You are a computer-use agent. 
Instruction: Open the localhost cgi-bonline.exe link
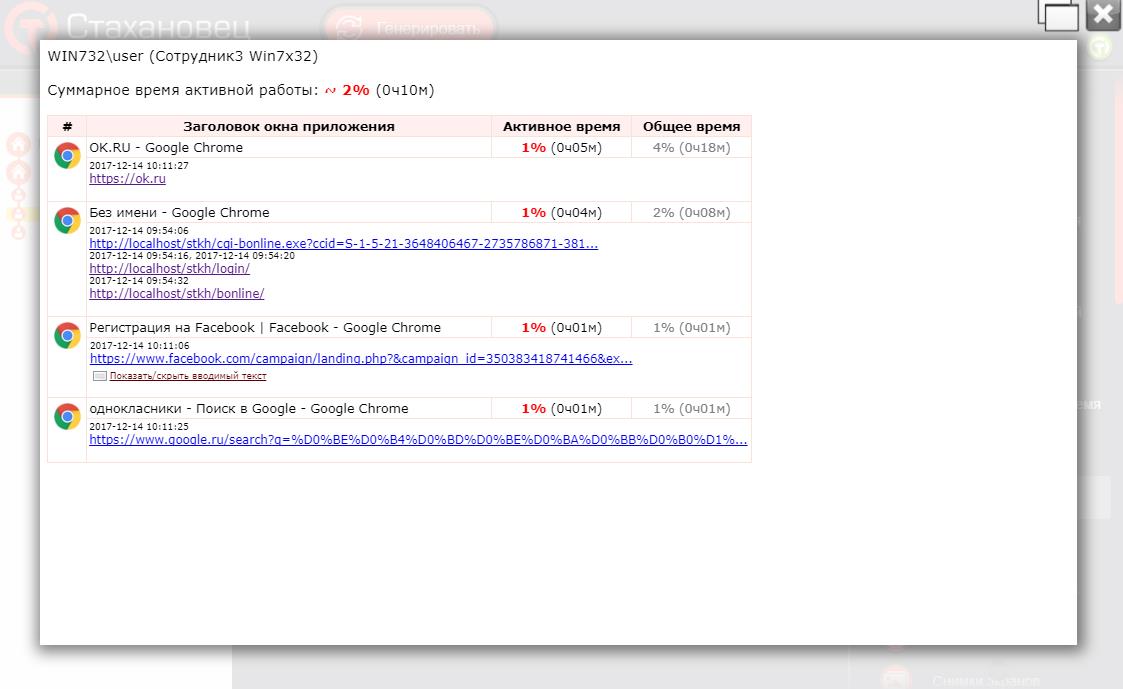344,244
